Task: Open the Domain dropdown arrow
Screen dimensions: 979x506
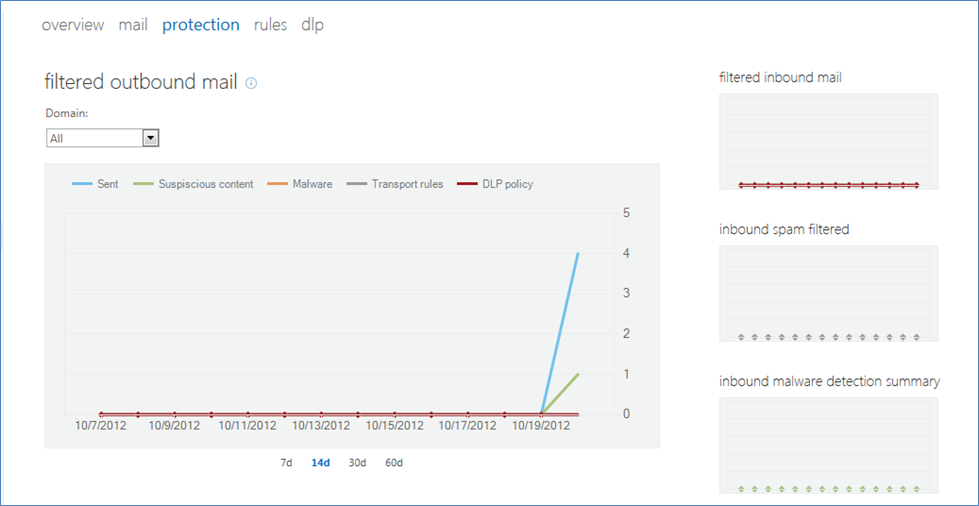Action: [151, 138]
